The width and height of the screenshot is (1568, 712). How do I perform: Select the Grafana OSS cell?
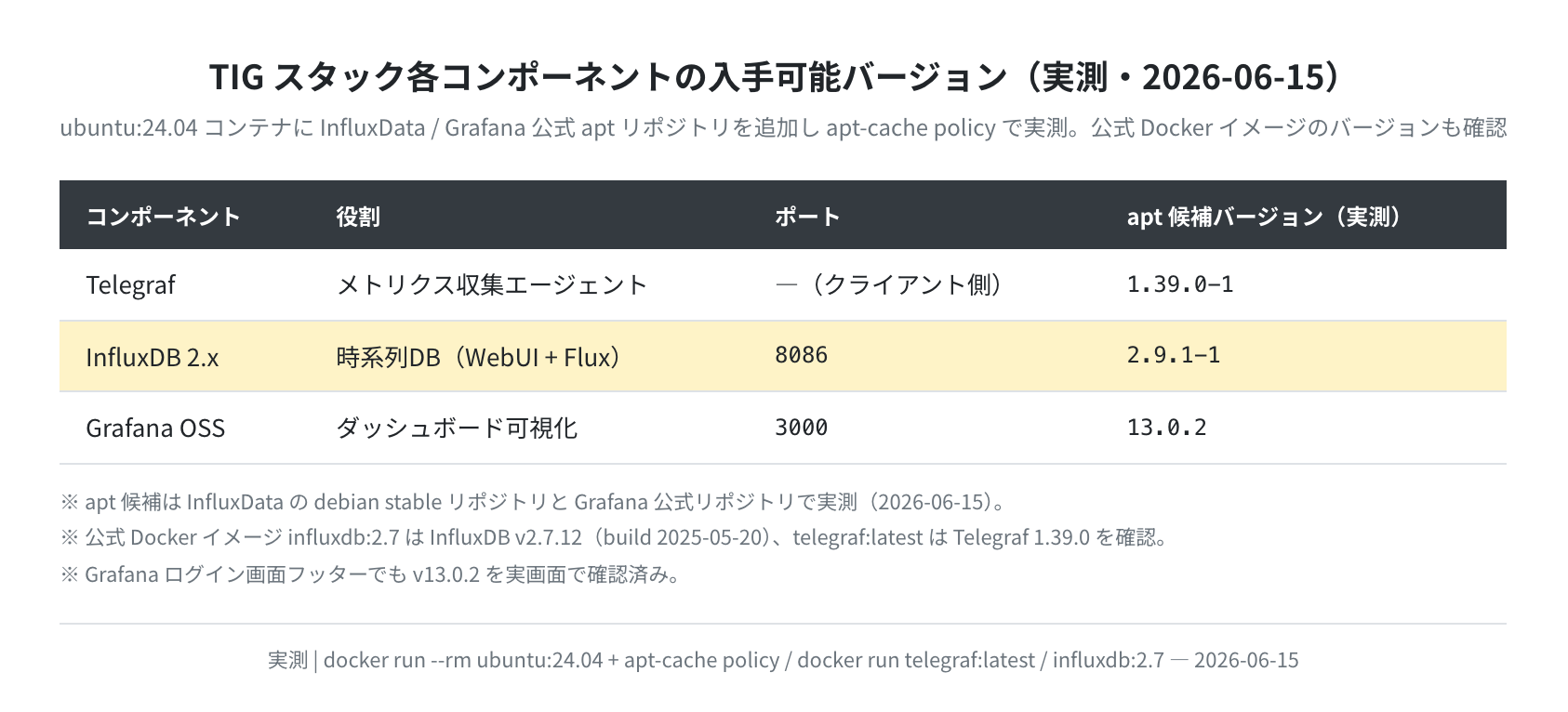tap(155, 428)
